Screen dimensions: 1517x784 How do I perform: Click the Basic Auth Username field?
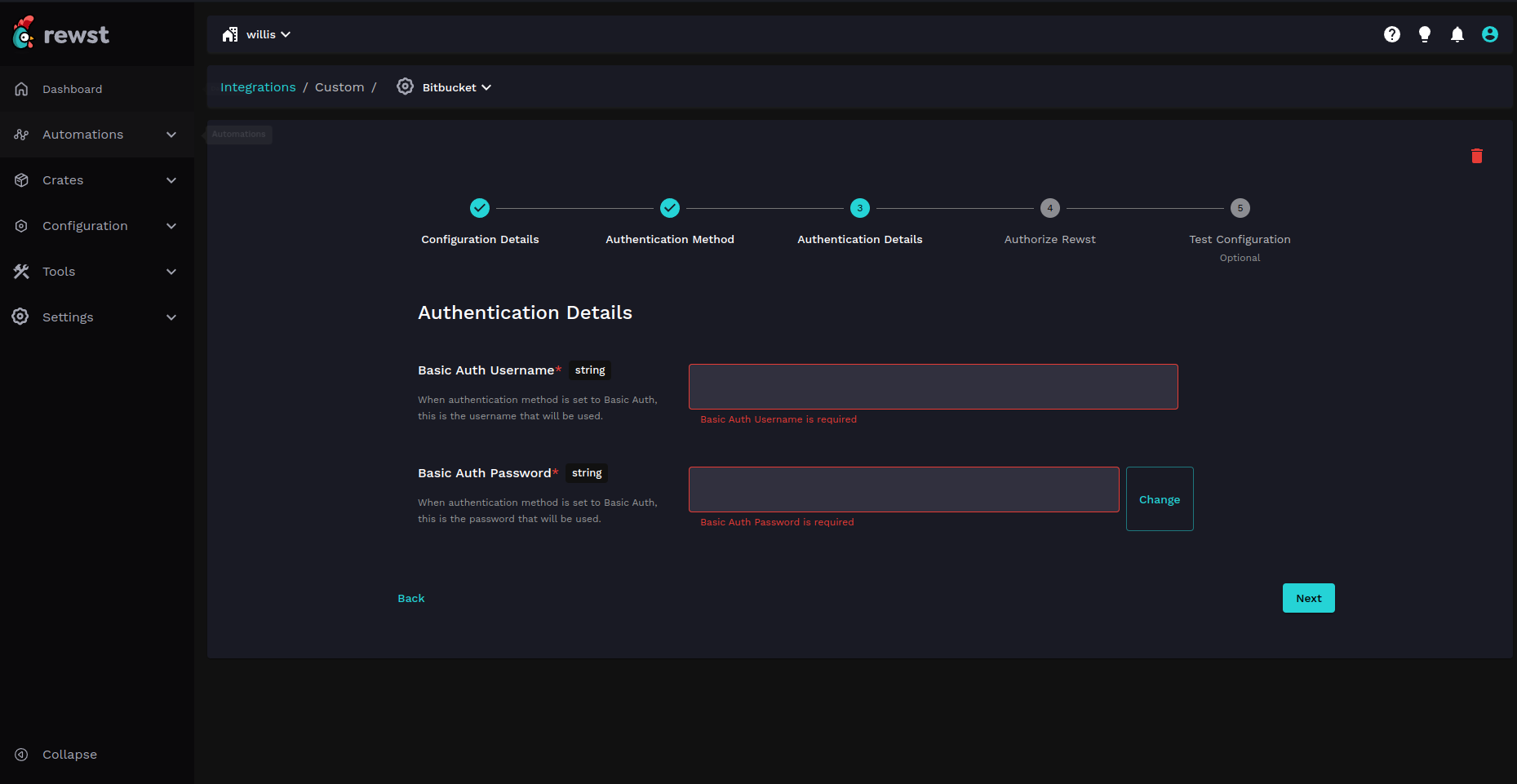(933, 387)
